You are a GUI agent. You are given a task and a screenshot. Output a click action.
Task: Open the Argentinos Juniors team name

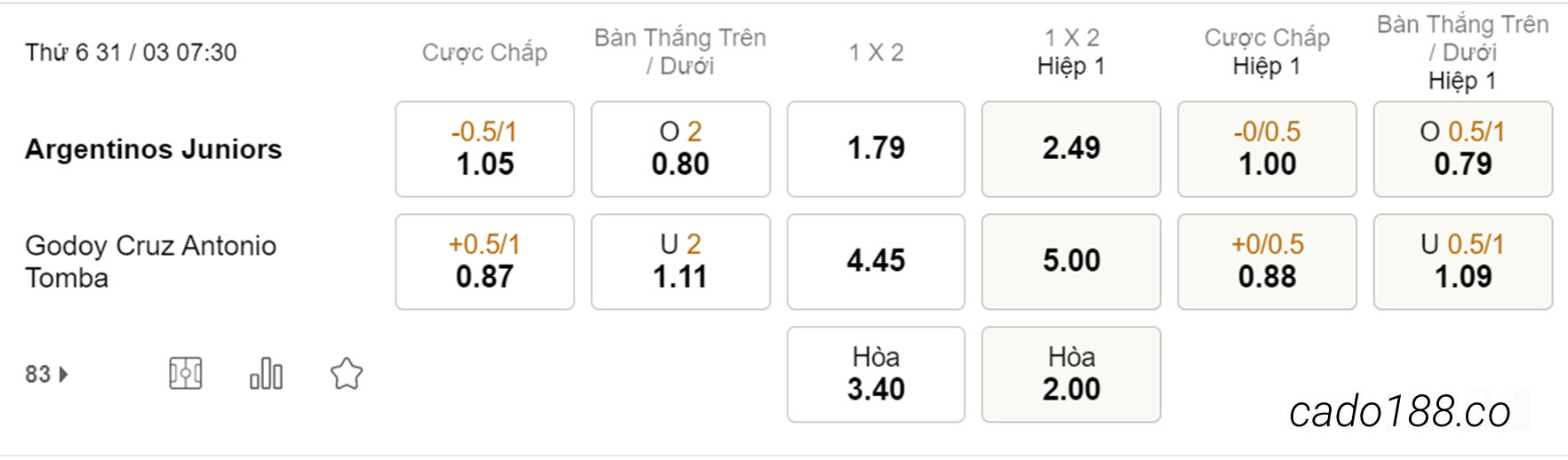(x=154, y=149)
